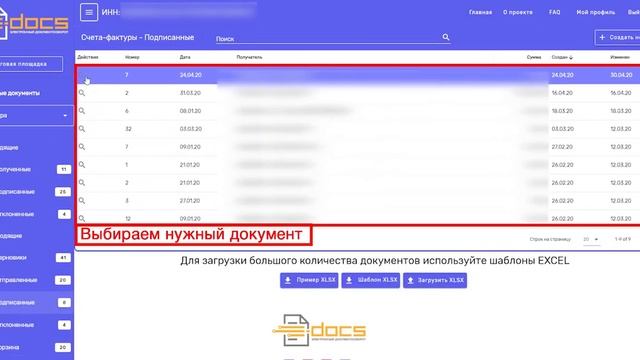Open Мой профиль in the top navigation

[x=596, y=12]
